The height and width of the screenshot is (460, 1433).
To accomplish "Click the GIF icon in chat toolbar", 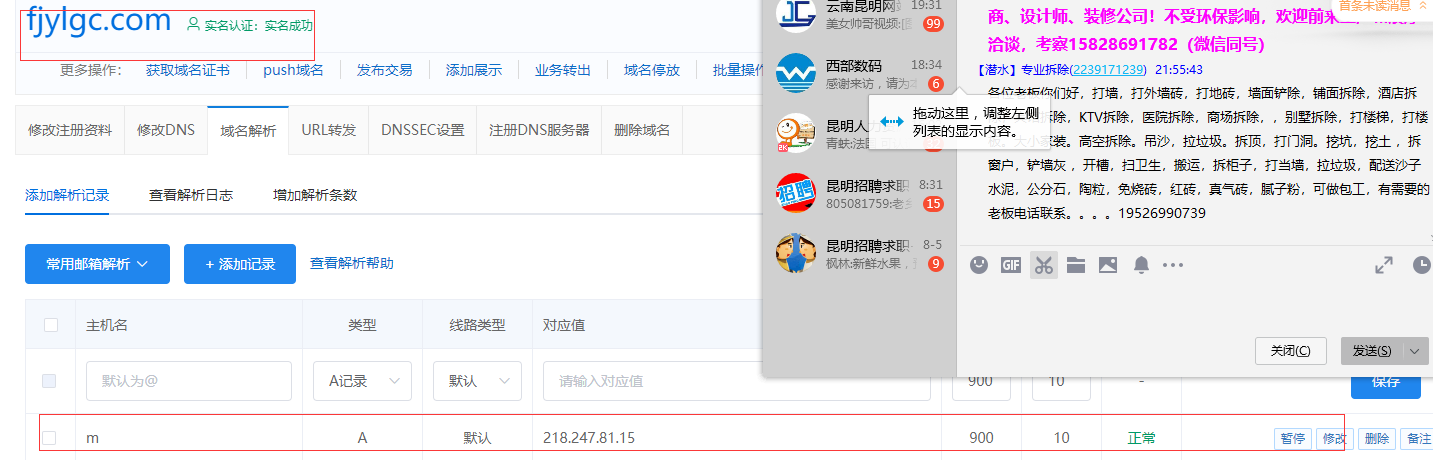I will [1011, 265].
